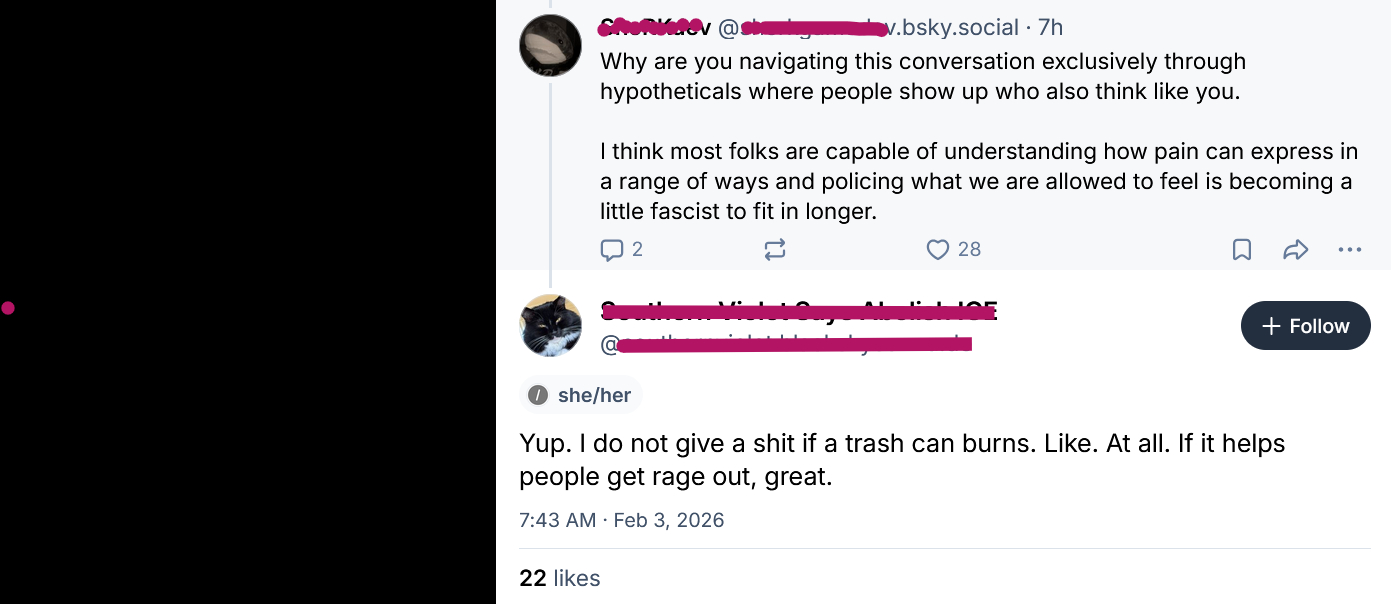Viewport: 1391px width, 604px height.
Task: Bookmark the top post
Action: pos(1241,249)
